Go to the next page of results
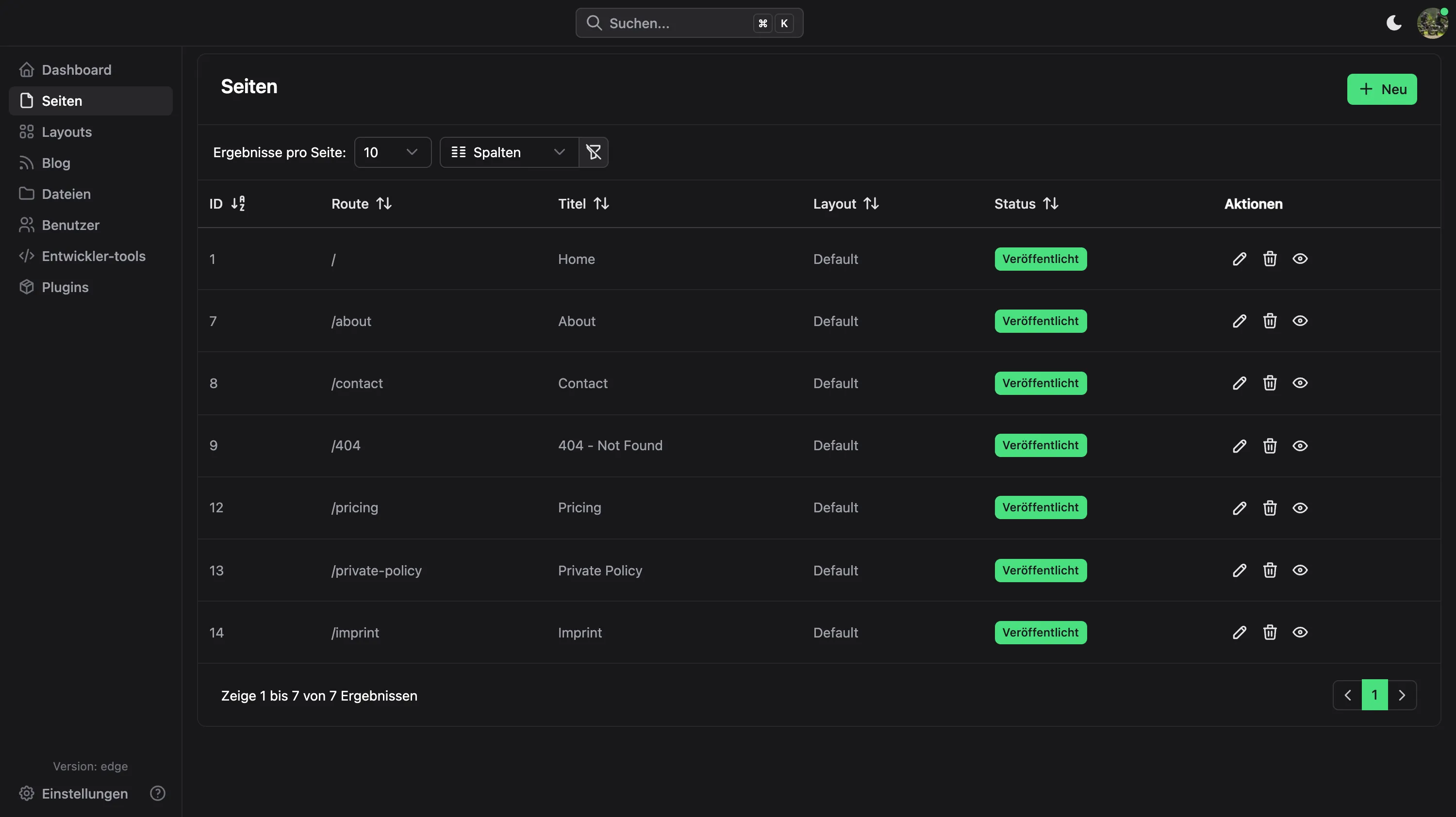 (1402, 695)
